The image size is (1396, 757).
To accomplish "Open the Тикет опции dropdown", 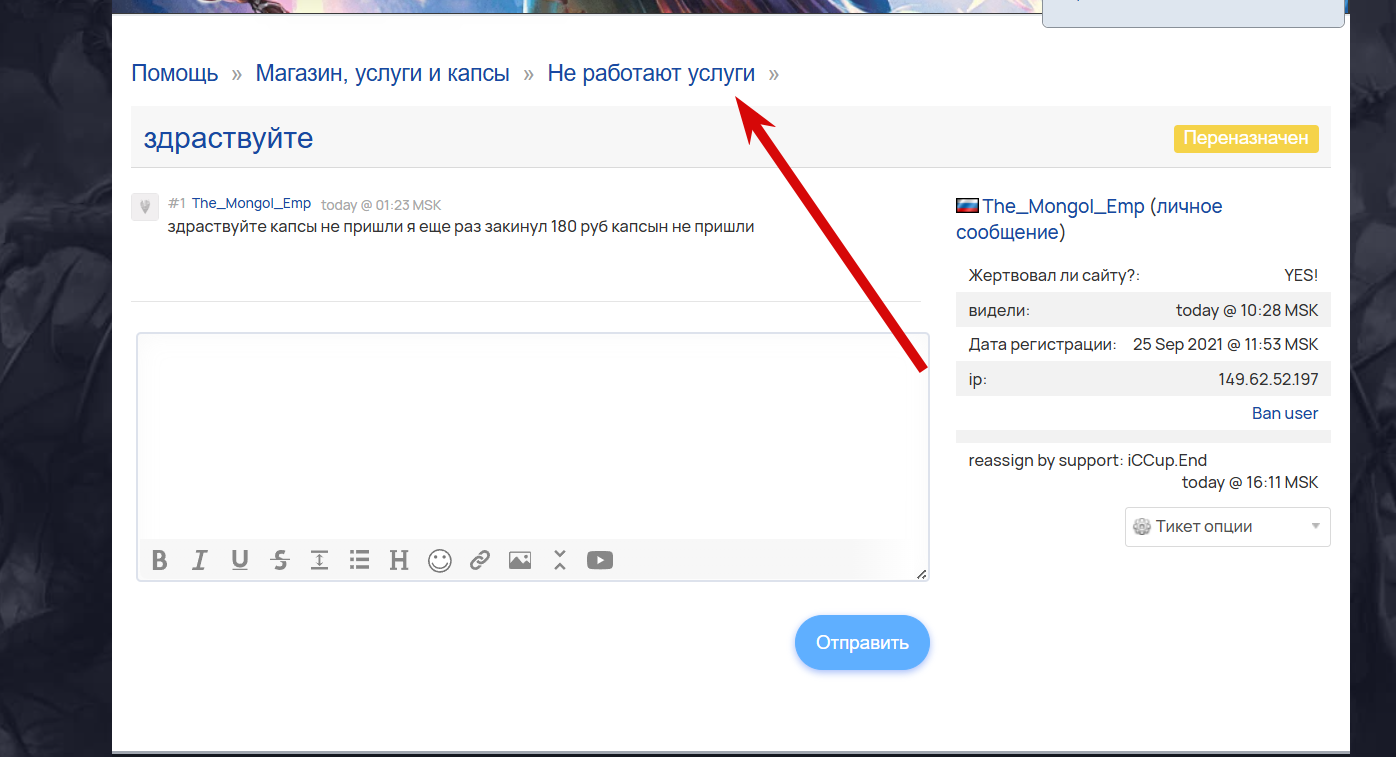I will [1228, 526].
